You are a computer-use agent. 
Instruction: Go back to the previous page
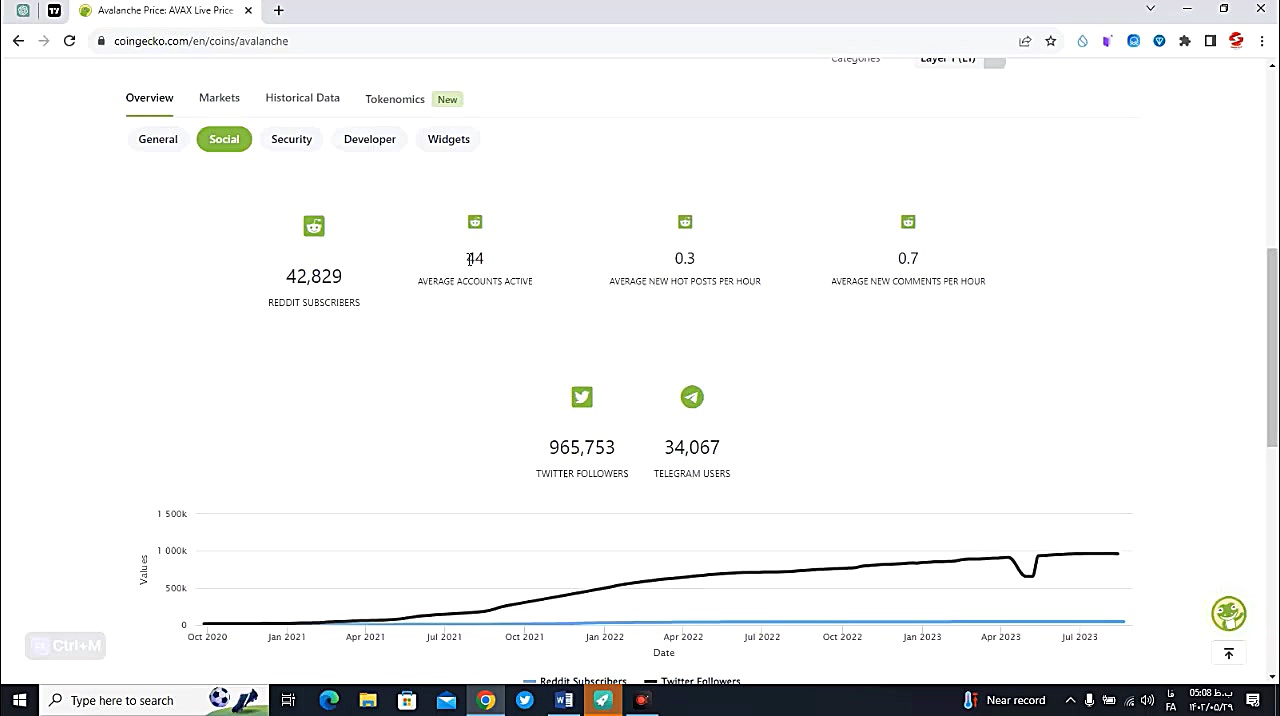click(x=18, y=41)
